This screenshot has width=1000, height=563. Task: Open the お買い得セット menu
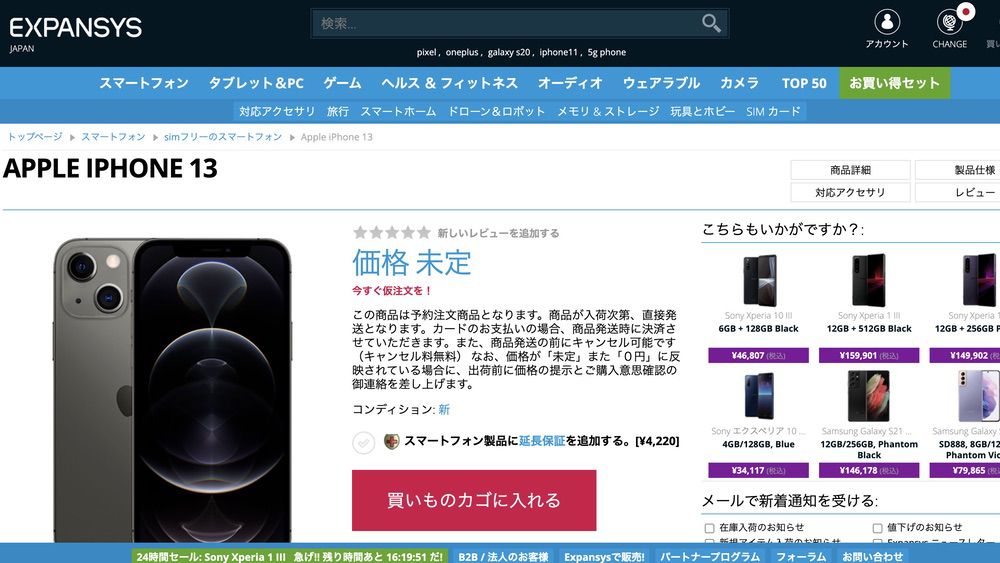point(895,83)
